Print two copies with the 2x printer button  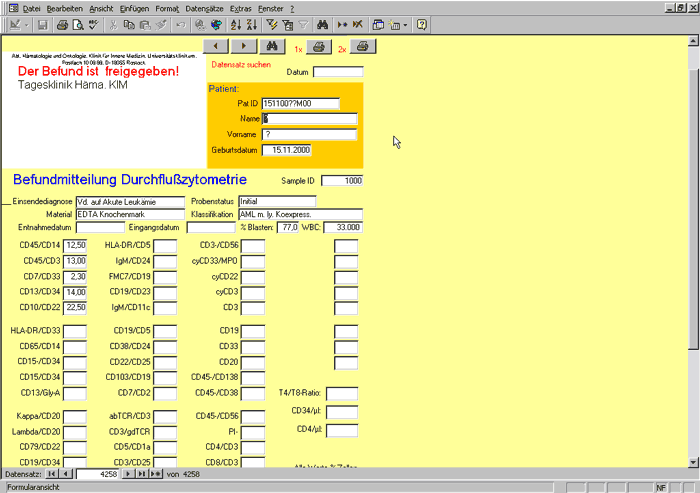pyautogui.click(x=363, y=46)
